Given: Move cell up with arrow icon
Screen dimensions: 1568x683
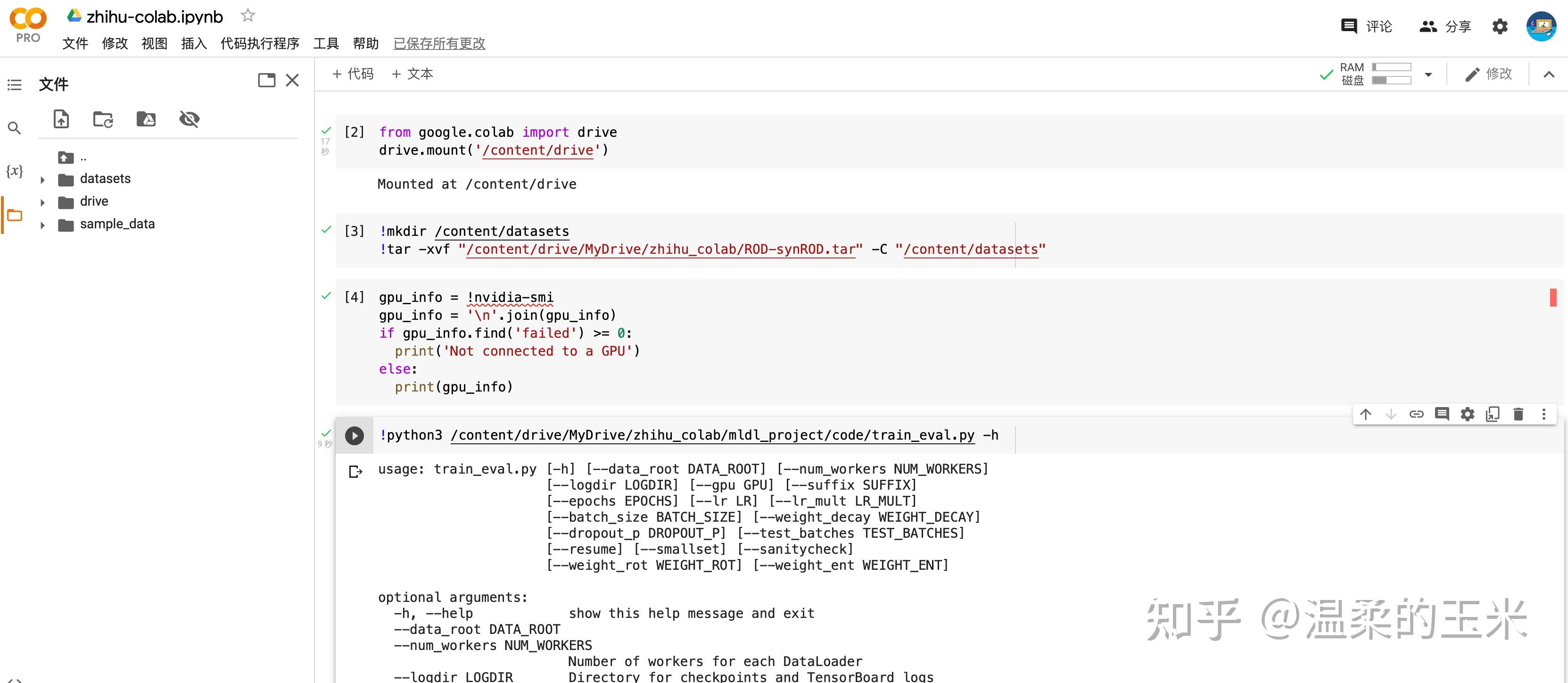Looking at the screenshot, I should [1365, 414].
